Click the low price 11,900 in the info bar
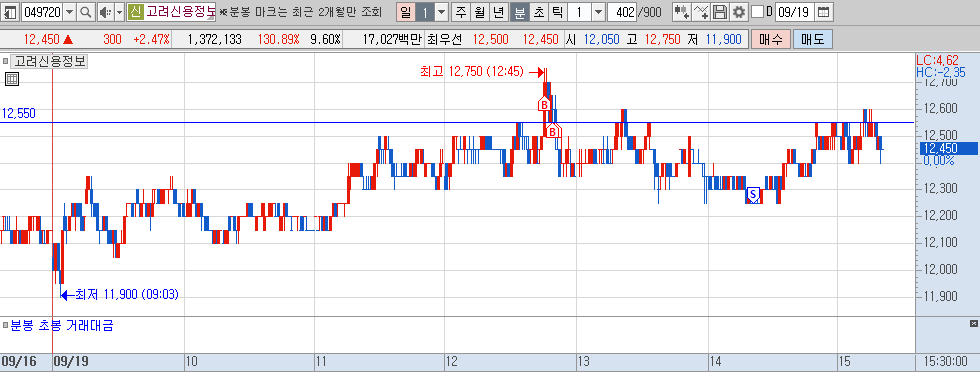 723,39
